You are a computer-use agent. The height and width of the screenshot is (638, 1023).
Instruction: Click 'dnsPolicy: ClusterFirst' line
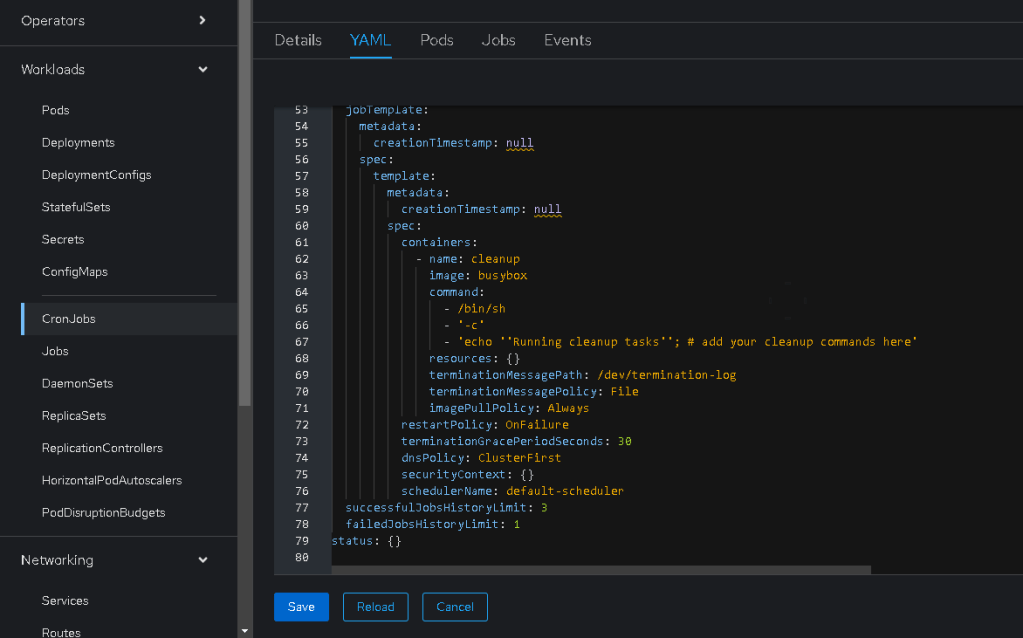pos(481,457)
